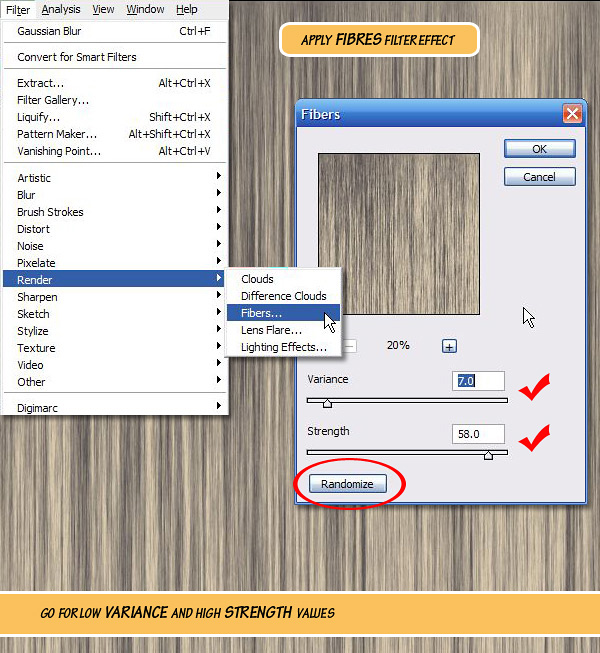The height and width of the screenshot is (653, 600).
Task: Open the View menu
Action: (x=103, y=9)
